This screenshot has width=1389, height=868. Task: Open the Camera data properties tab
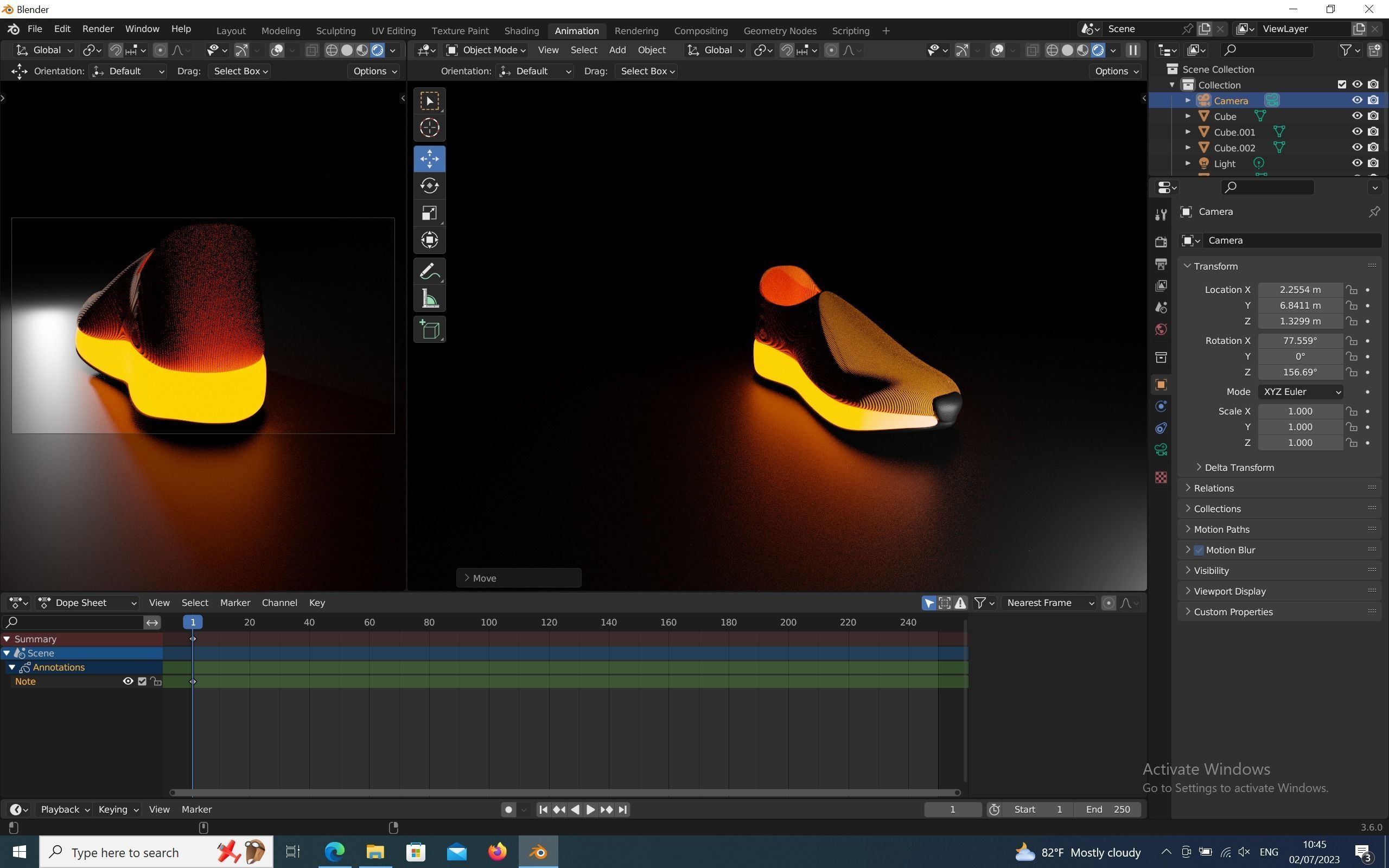point(1161,450)
